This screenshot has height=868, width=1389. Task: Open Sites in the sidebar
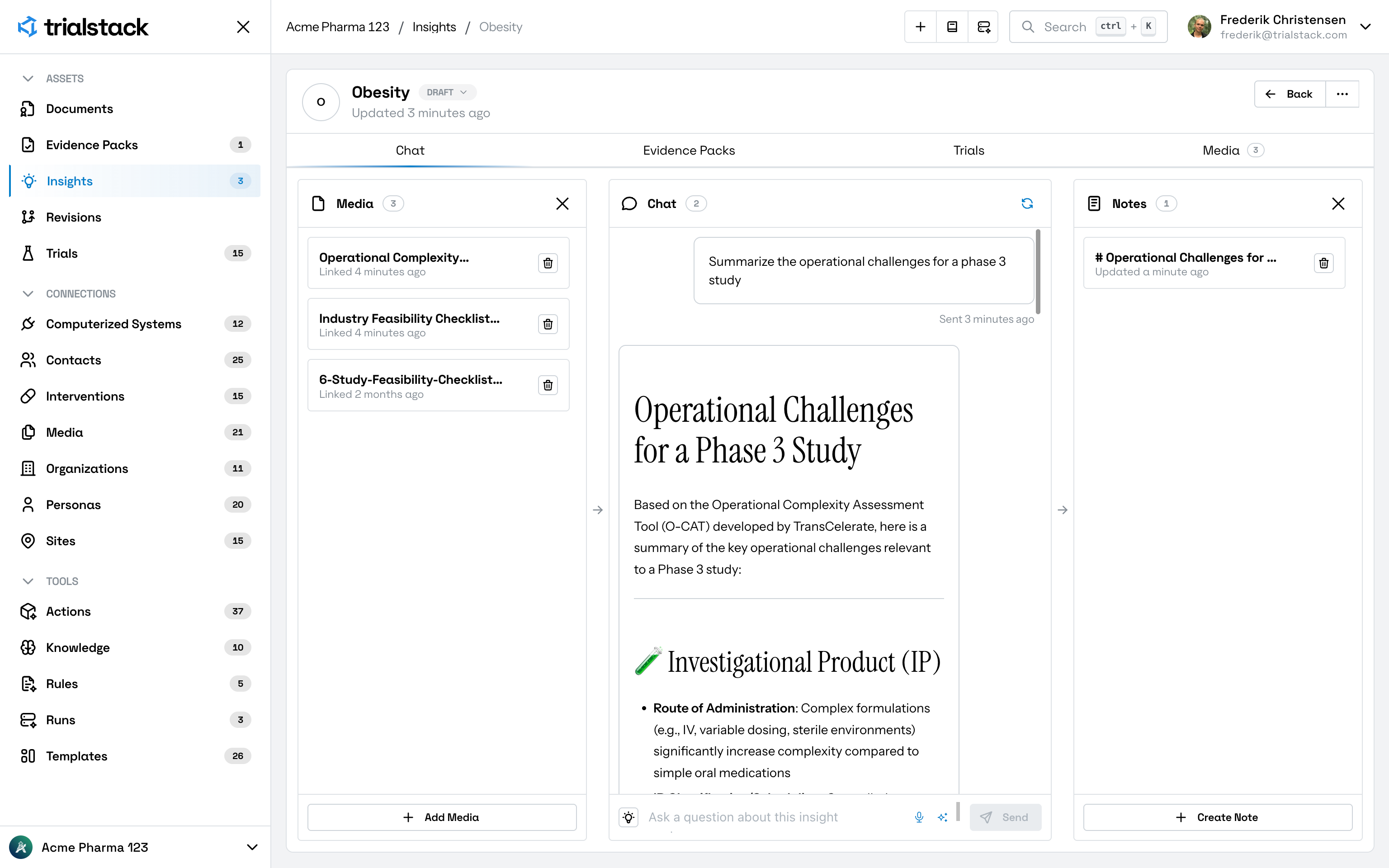(x=136, y=541)
